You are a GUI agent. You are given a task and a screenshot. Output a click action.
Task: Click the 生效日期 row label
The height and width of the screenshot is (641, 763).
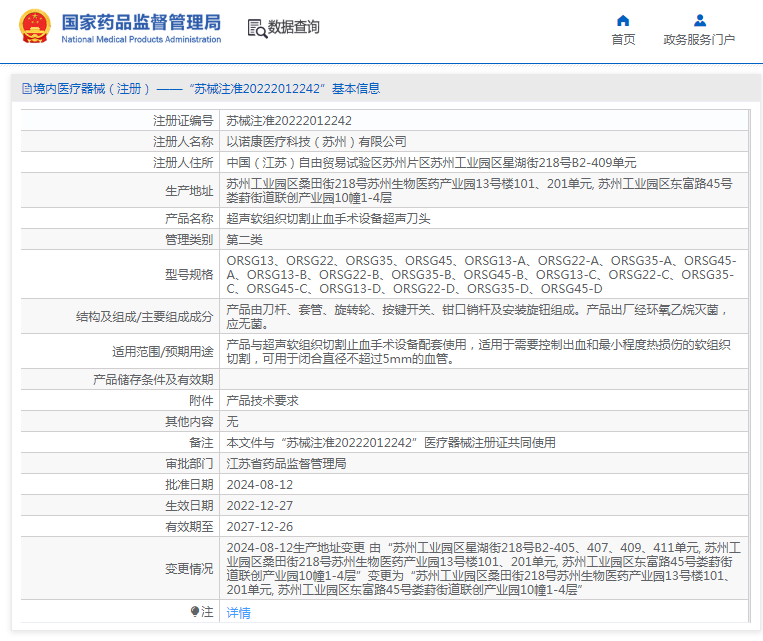tap(189, 506)
